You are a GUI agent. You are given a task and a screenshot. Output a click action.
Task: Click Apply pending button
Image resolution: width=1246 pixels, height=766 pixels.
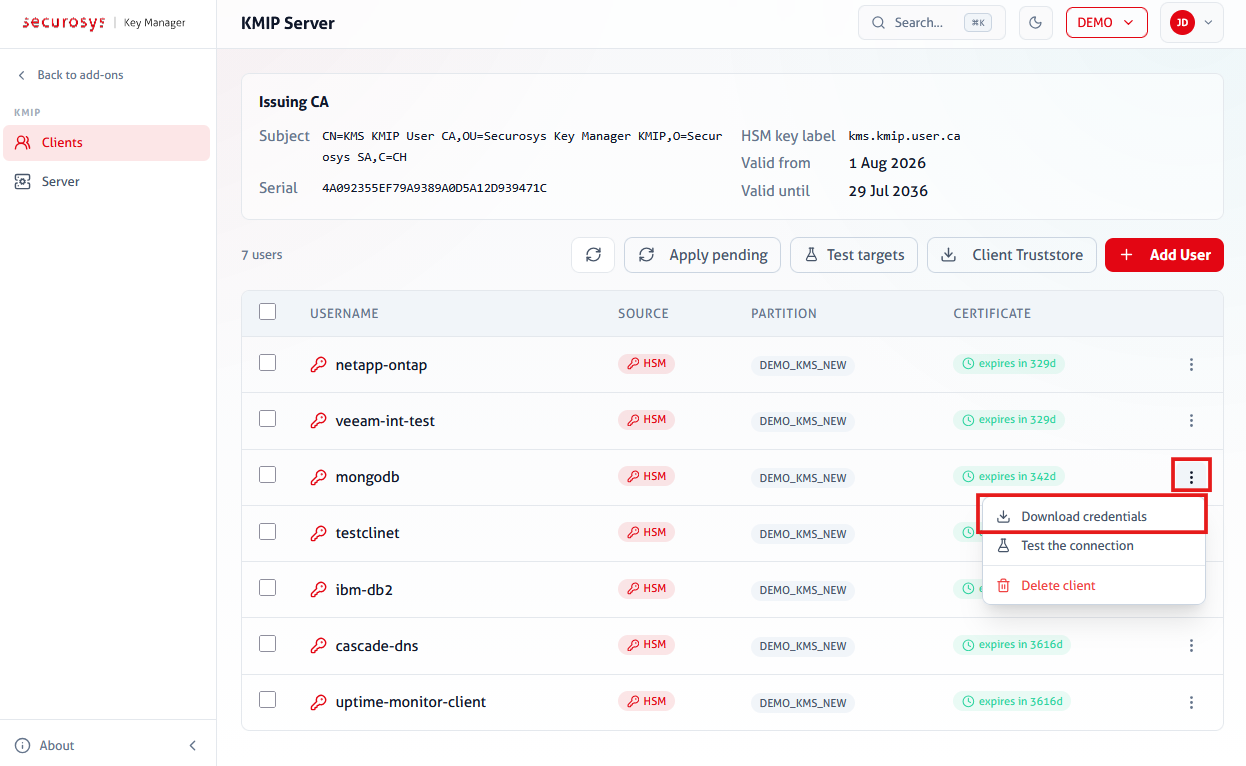[703, 255]
